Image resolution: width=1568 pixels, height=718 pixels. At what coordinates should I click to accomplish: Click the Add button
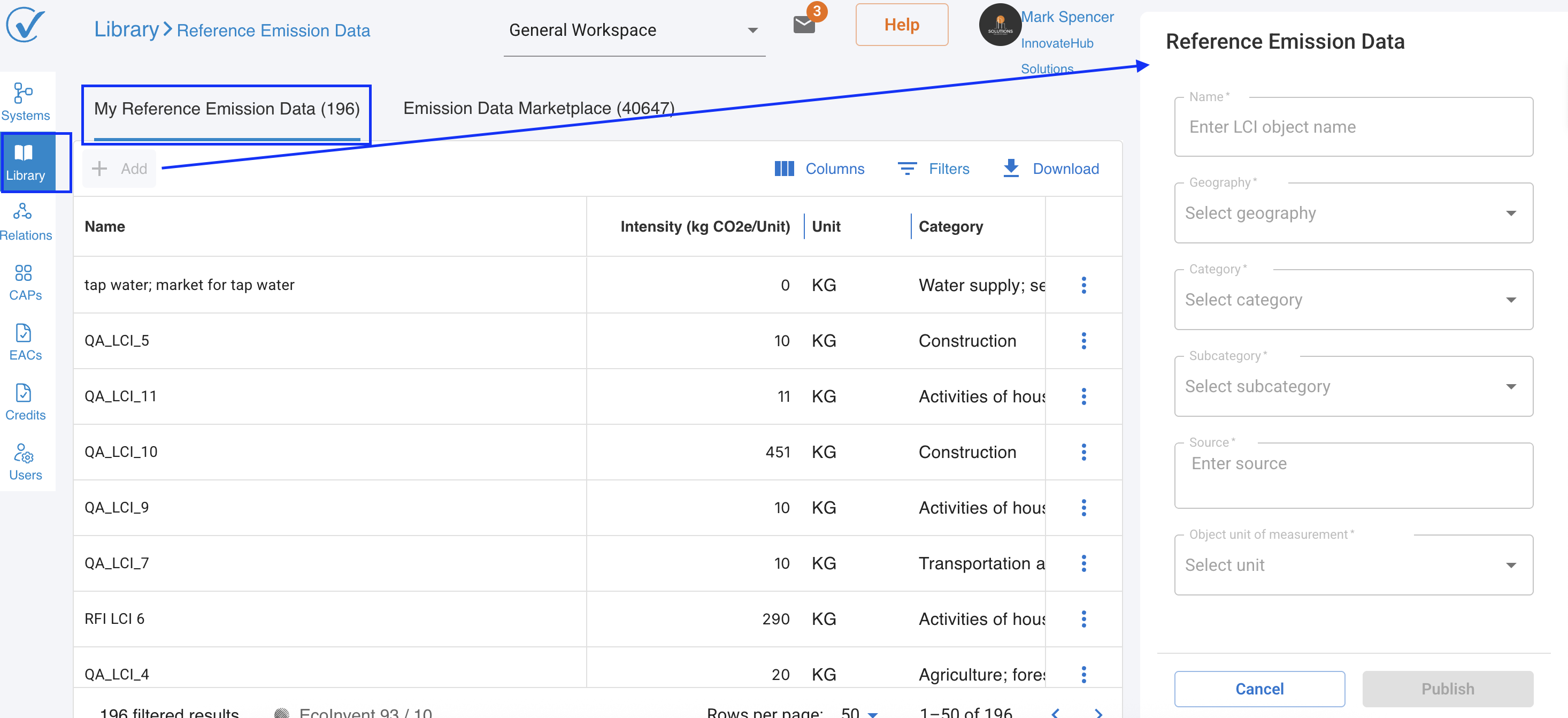(x=119, y=169)
